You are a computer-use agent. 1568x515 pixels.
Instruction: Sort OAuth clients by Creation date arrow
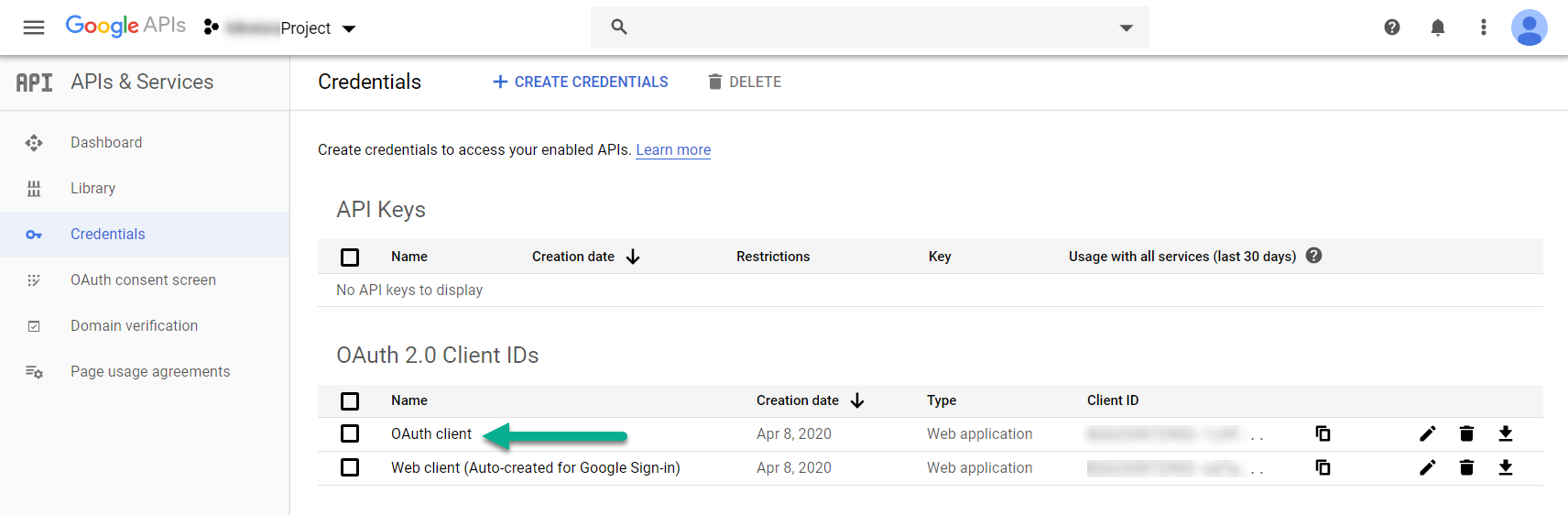857,400
